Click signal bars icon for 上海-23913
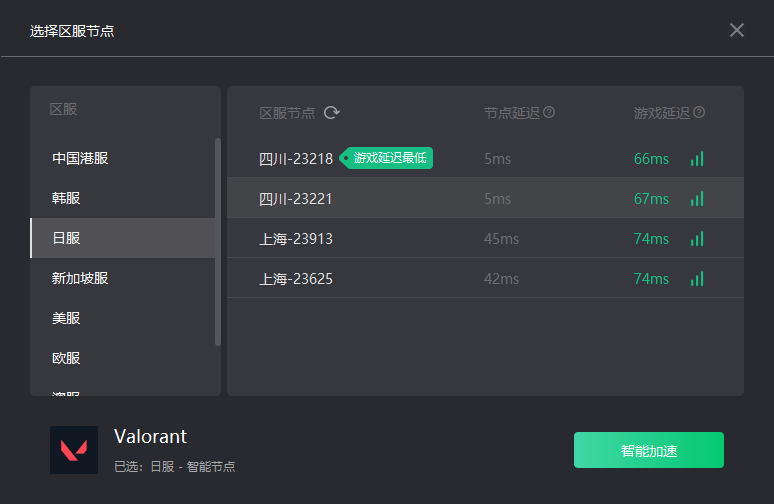The height and width of the screenshot is (504, 774). point(697,239)
